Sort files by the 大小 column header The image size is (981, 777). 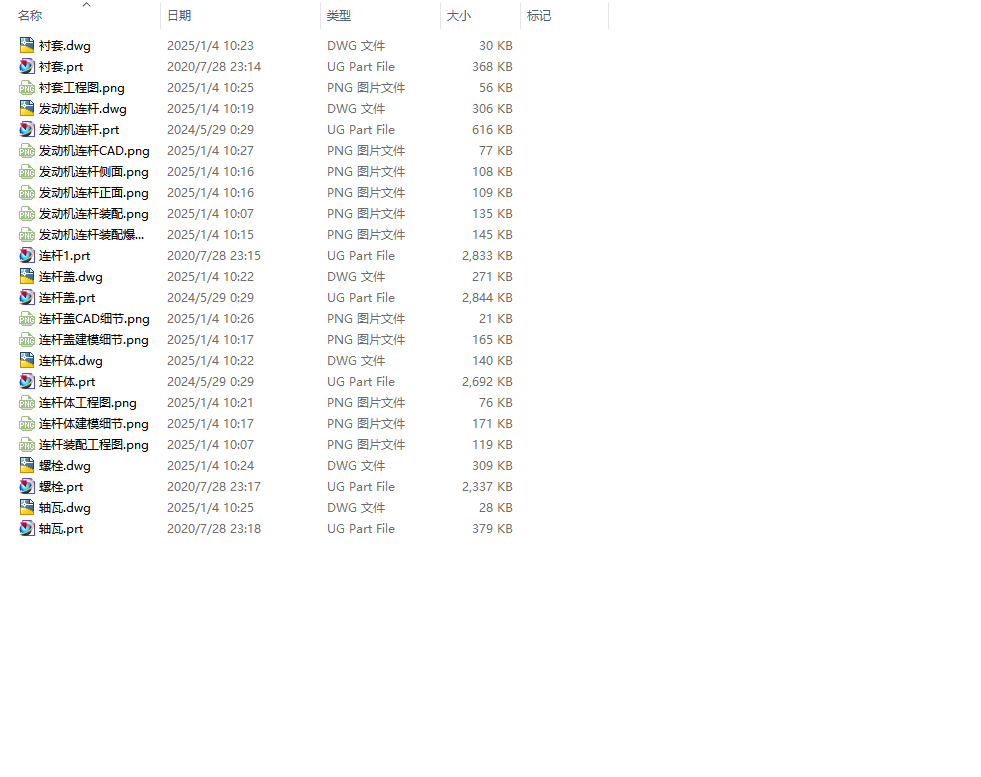459,16
